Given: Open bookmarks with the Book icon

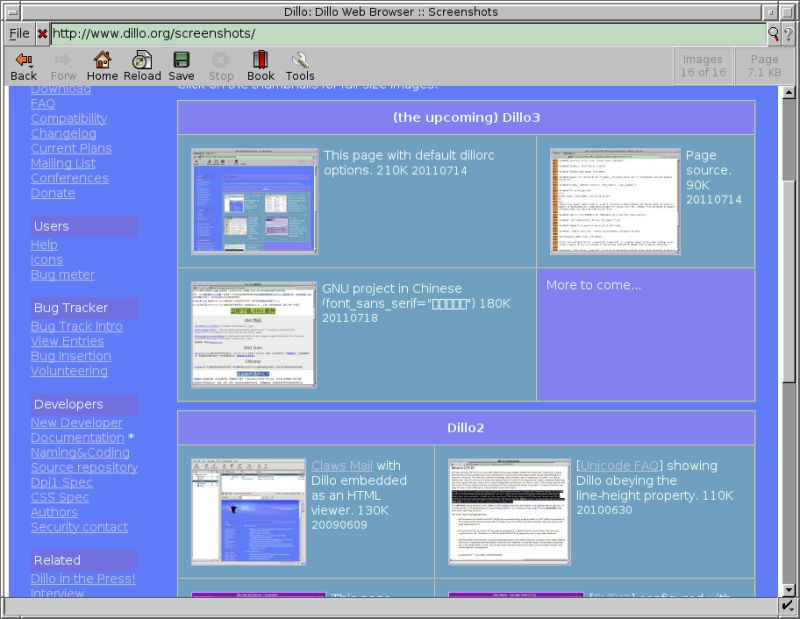Looking at the screenshot, I should pyautogui.click(x=260, y=63).
